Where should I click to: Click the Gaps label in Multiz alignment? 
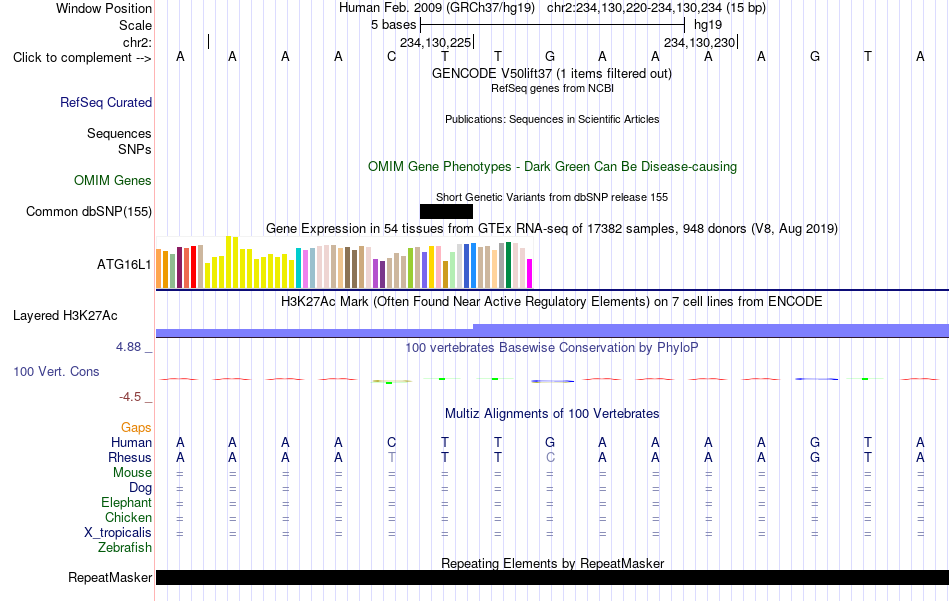click(x=136, y=428)
